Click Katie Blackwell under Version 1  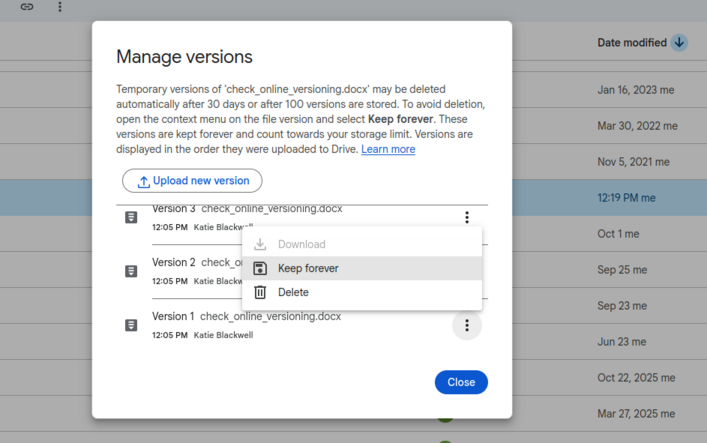223,335
